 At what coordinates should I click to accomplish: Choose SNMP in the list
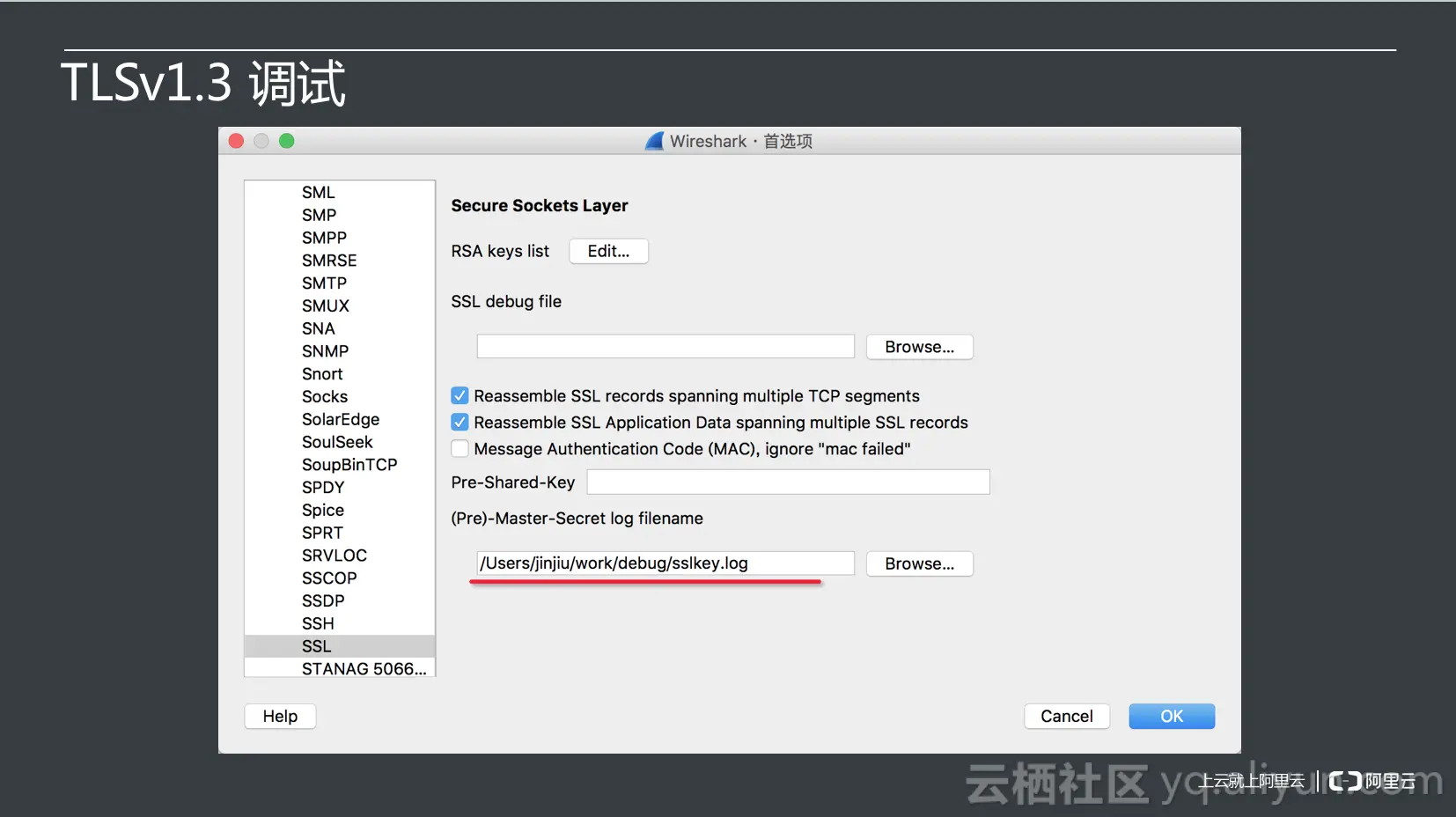click(340, 351)
